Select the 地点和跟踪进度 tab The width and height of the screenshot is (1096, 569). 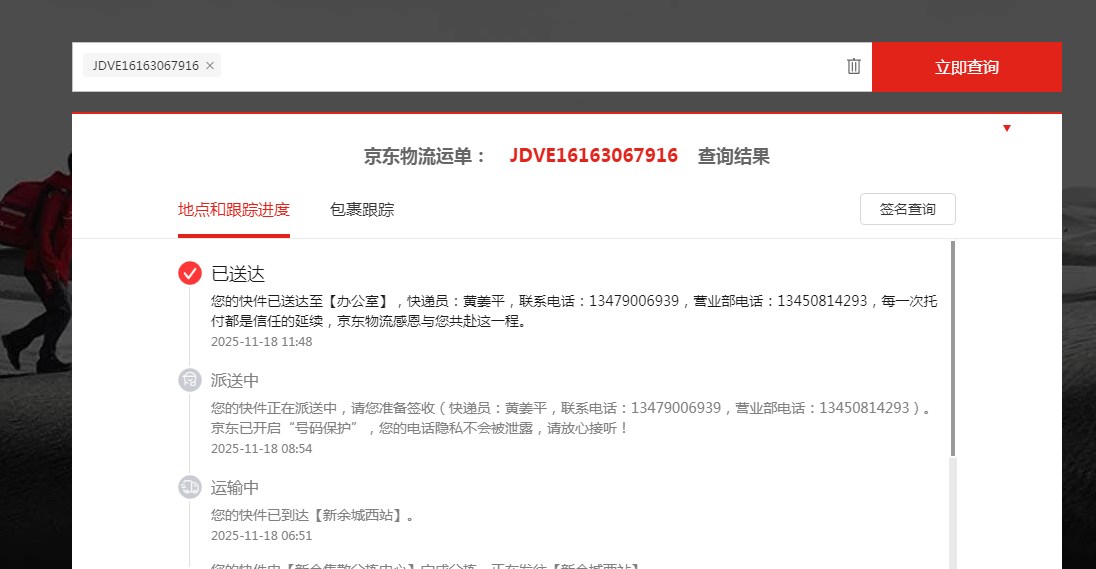pos(234,210)
